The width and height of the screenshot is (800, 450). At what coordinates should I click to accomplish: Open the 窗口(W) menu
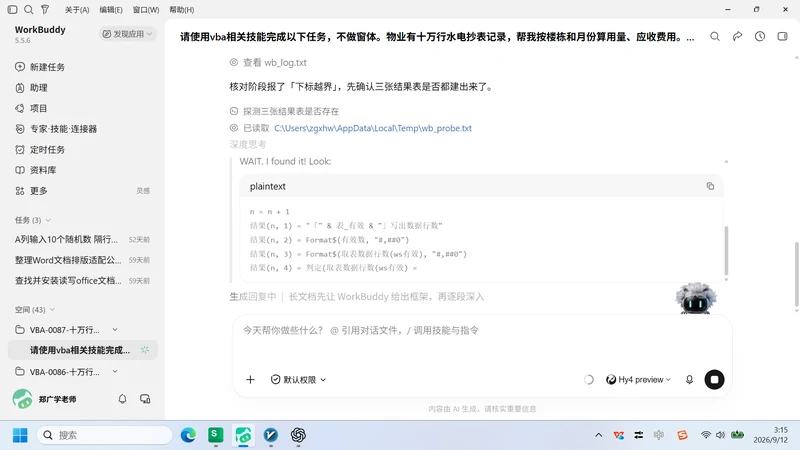click(x=145, y=10)
